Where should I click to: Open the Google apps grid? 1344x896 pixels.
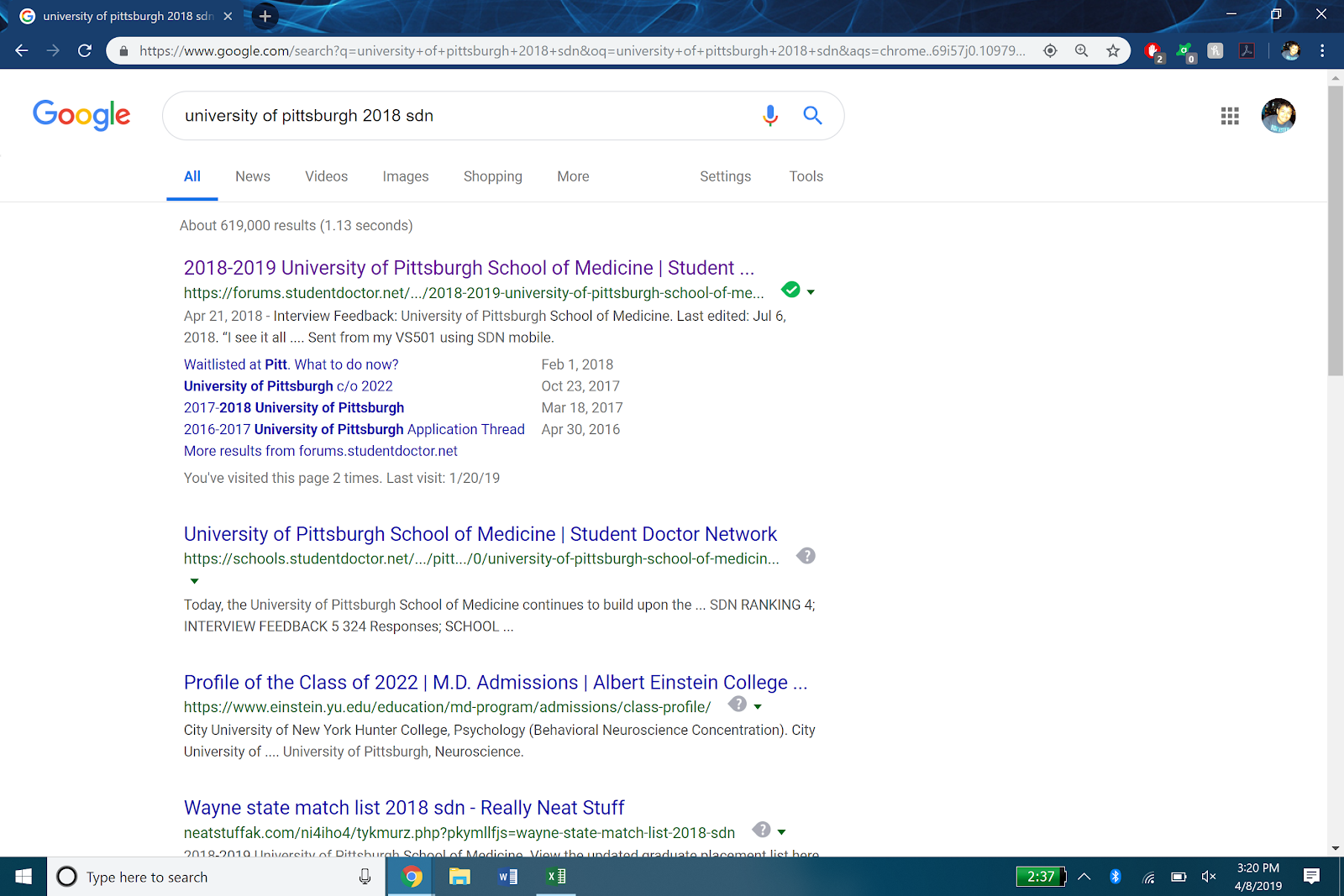pos(1230,116)
